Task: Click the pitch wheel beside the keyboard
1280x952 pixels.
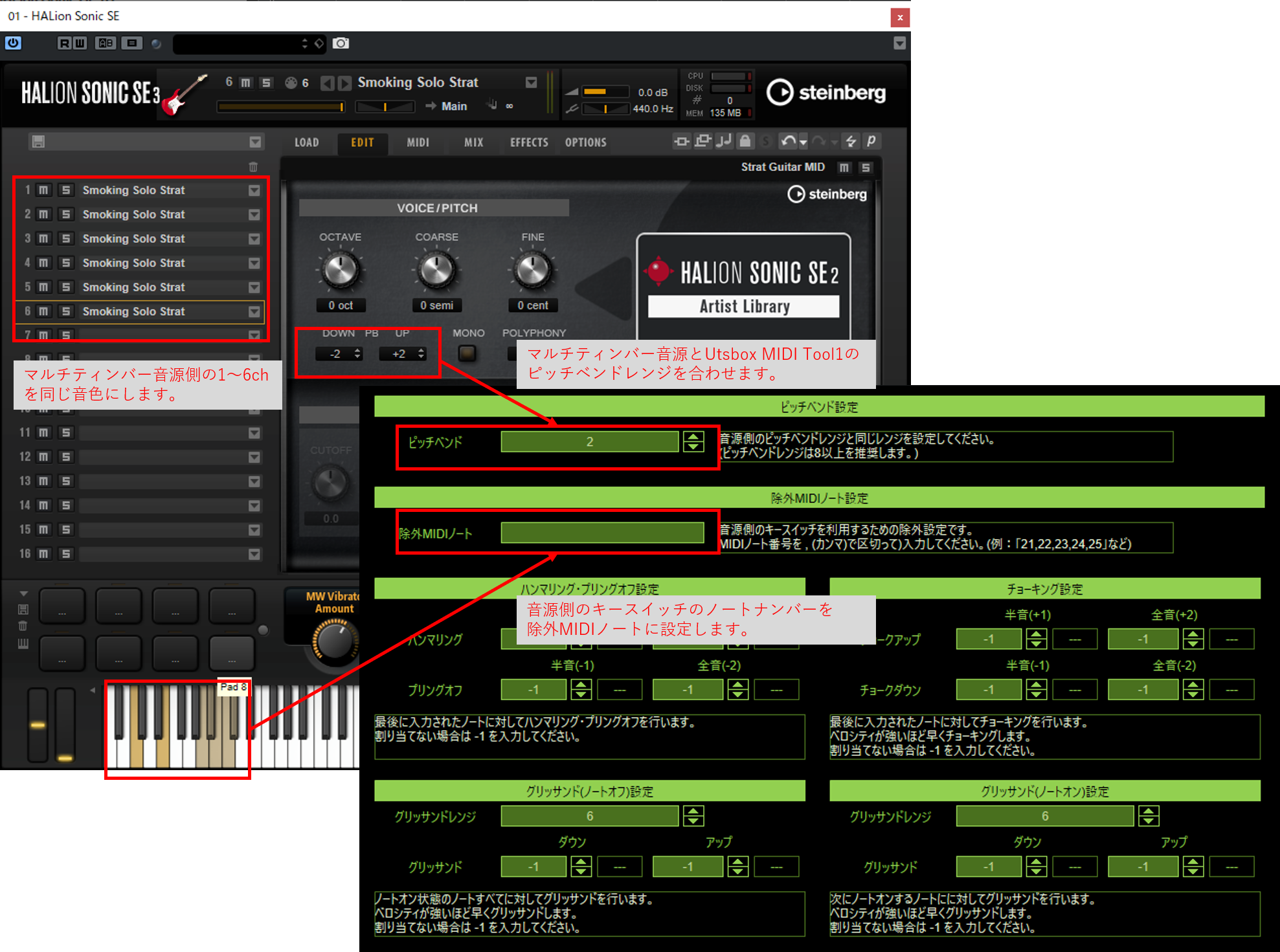Action: [38, 725]
